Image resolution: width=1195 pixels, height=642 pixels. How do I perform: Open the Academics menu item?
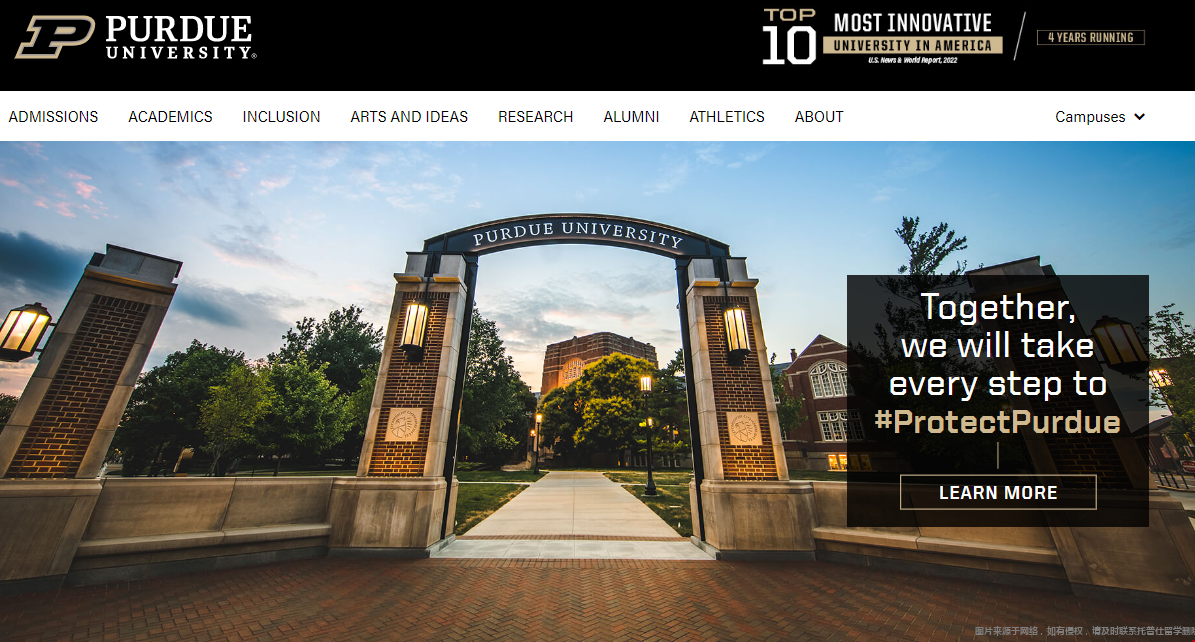tap(170, 117)
